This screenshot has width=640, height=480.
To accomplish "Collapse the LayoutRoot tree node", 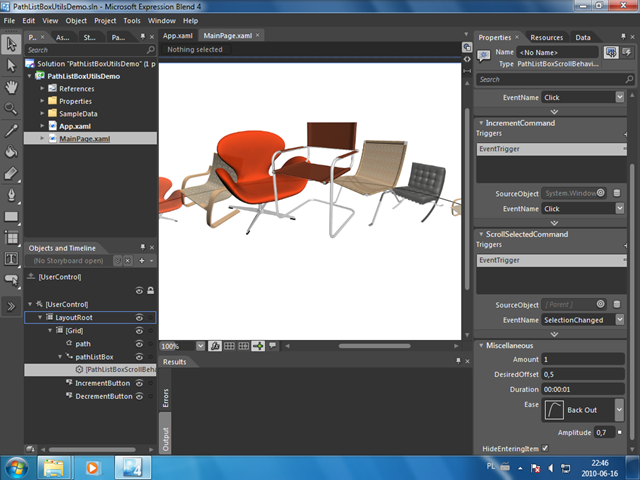I will [x=40, y=317].
